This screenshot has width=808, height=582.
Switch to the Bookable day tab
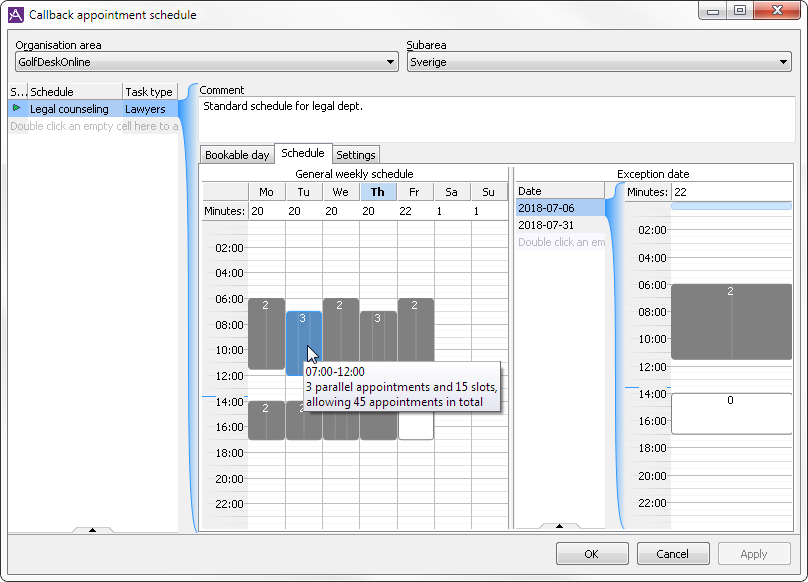[237, 154]
